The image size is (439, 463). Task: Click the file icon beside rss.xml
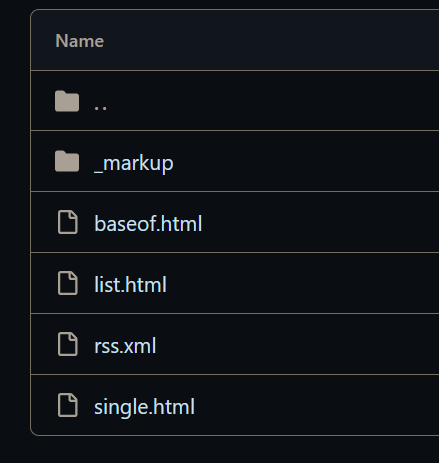coord(68,344)
